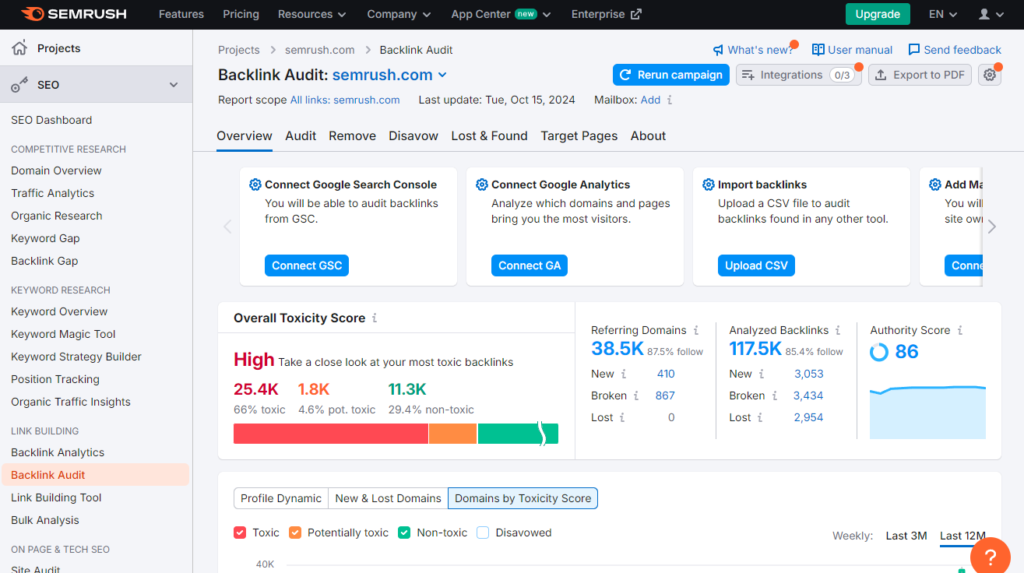This screenshot has height=573, width=1024.
Task: Open the Resources dropdown menu
Action: (312, 14)
